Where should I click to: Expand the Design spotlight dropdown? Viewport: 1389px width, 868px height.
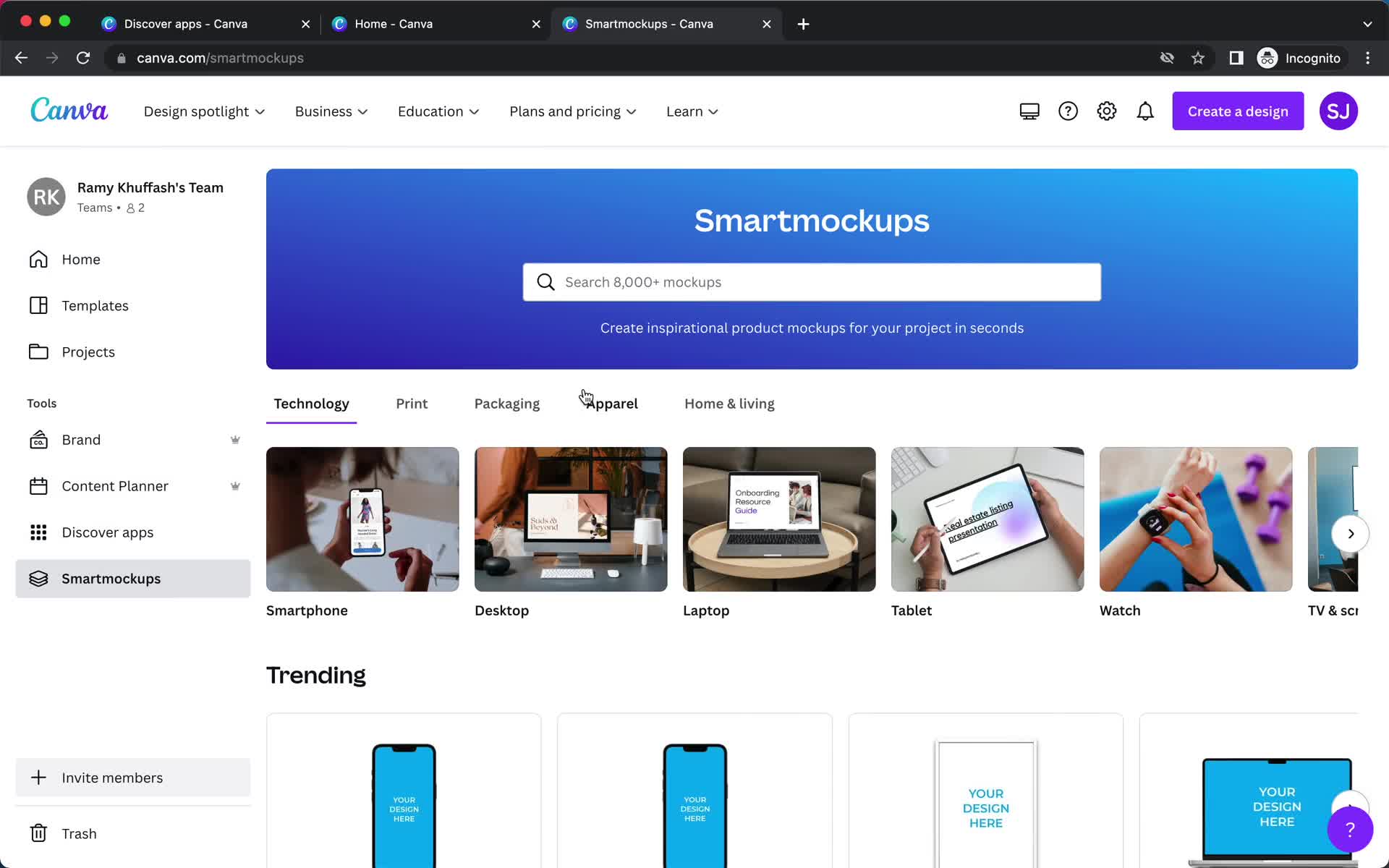[x=204, y=111]
